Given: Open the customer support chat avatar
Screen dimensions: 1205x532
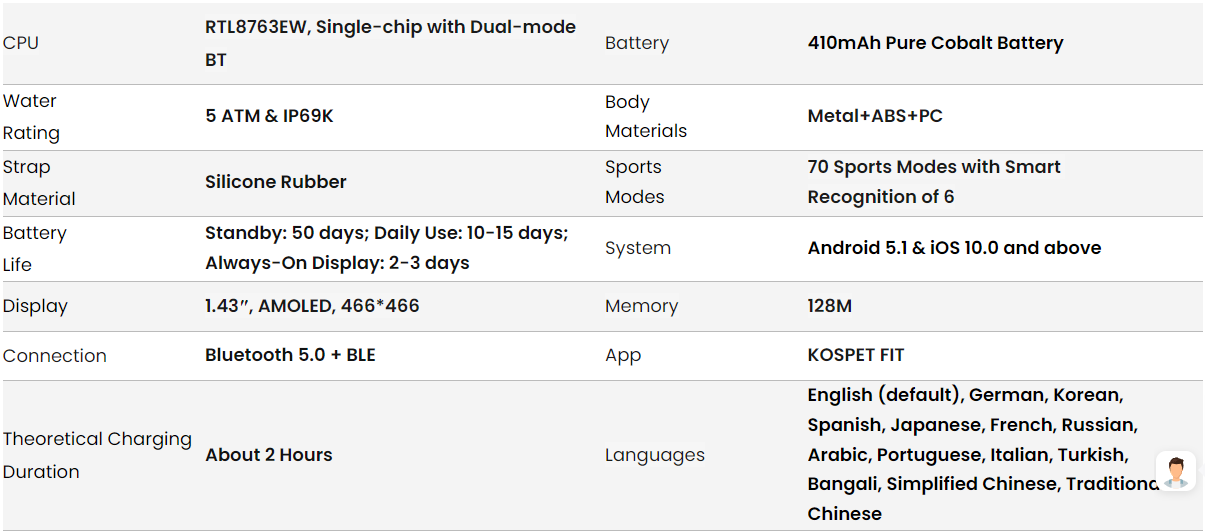Looking at the screenshot, I should tap(1176, 470).
